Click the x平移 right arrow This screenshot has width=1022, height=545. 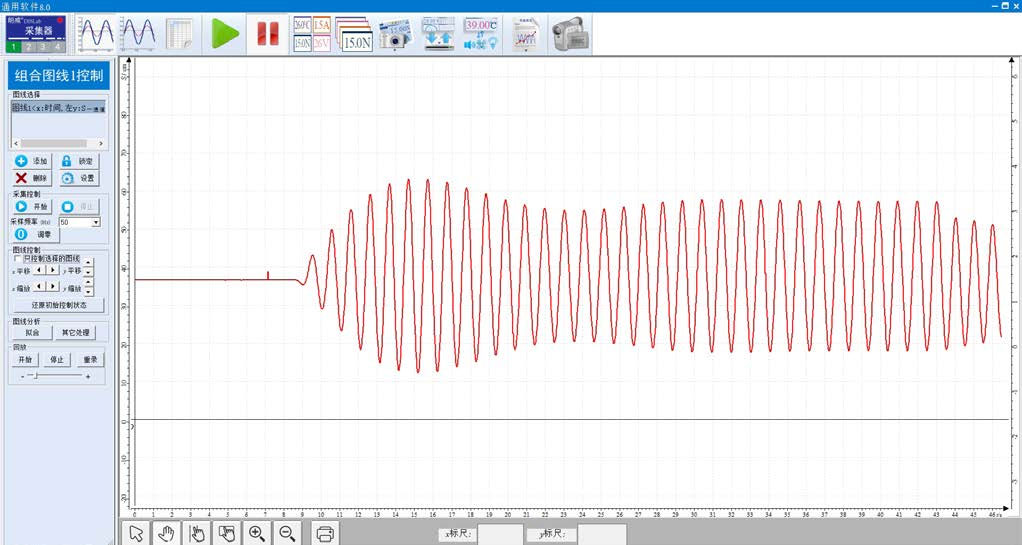52,270
